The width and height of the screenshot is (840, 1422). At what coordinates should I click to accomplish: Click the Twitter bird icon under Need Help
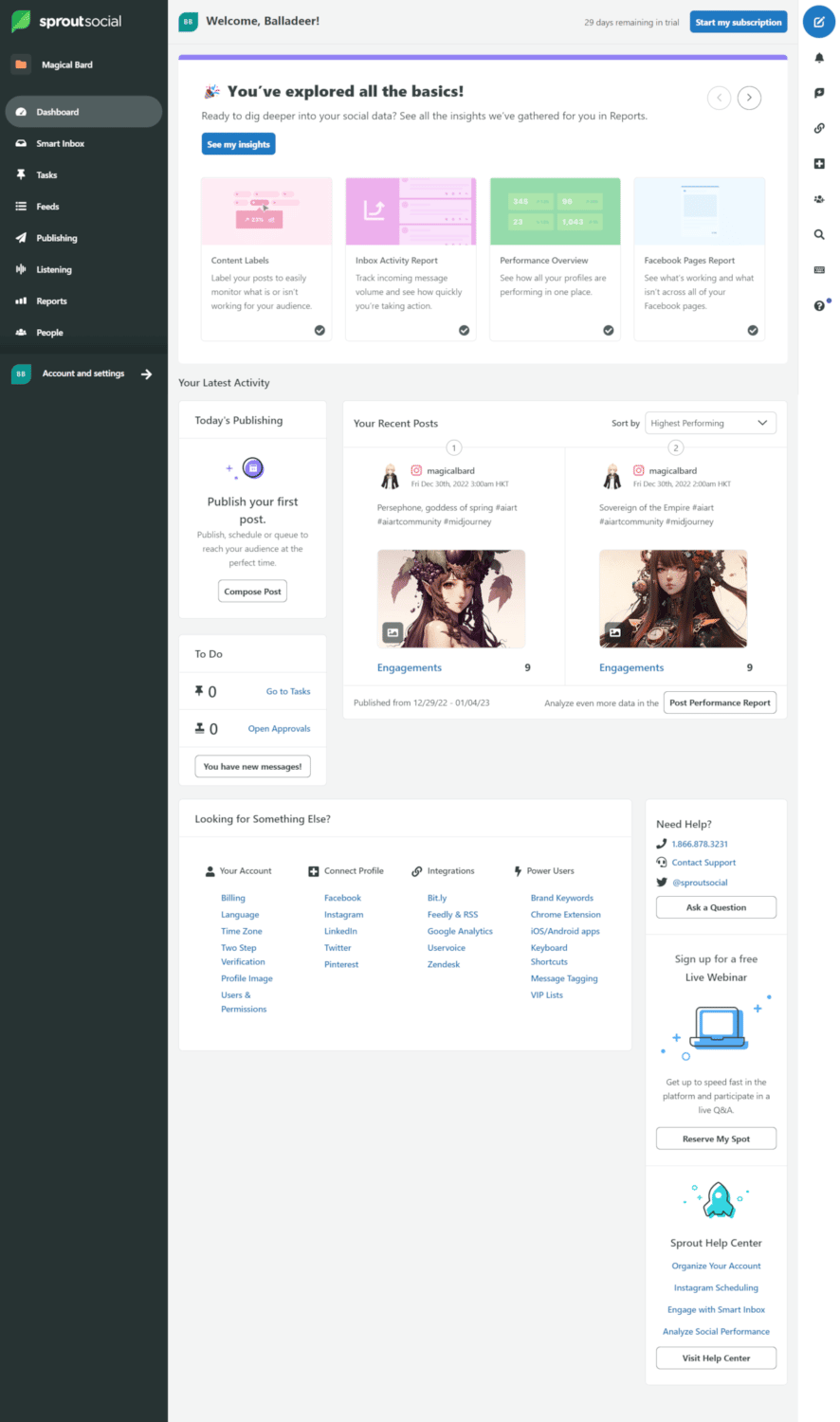point(662,882)
